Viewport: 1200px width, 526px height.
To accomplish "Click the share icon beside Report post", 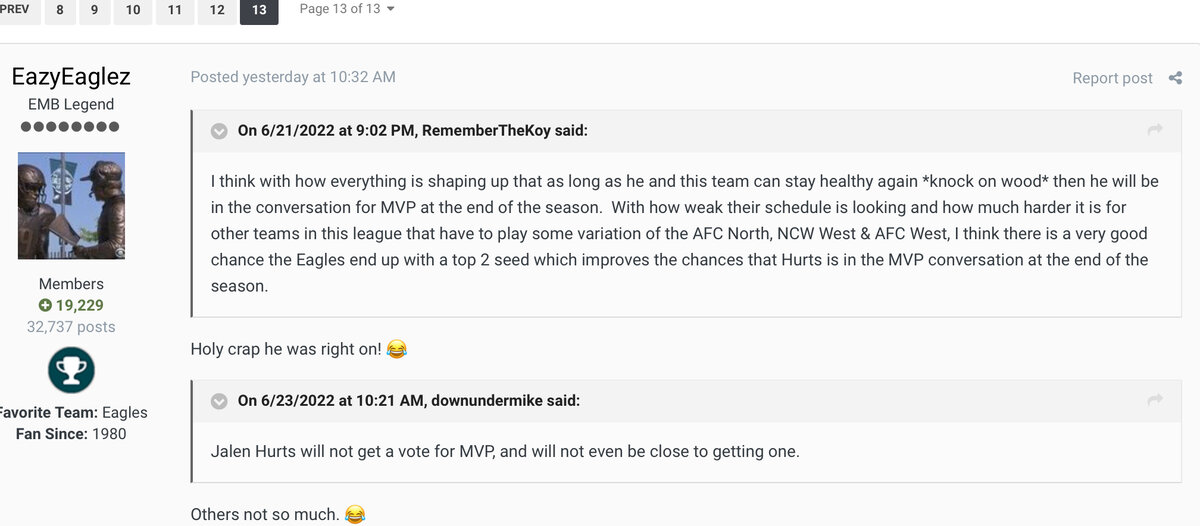I will 1174,78.
